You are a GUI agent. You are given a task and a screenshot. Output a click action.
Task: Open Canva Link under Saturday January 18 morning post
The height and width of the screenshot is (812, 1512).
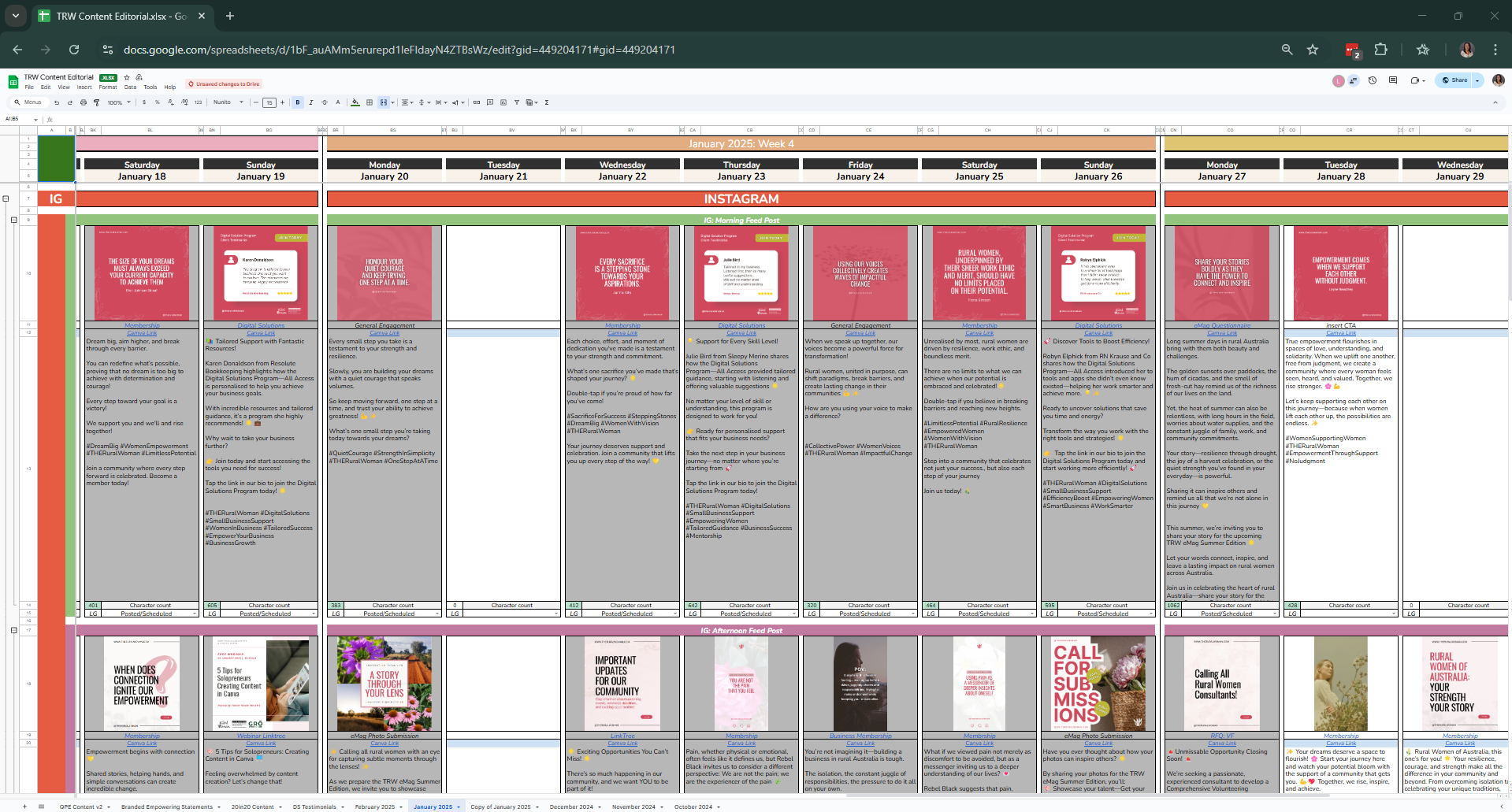(x=142, y=333)
